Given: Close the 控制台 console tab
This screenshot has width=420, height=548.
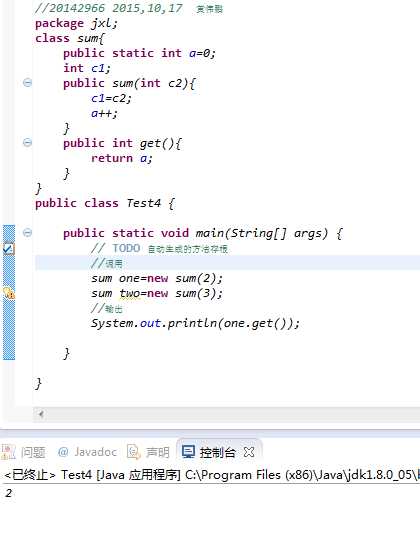Looking at the screenshot, I should click(249, 452).
